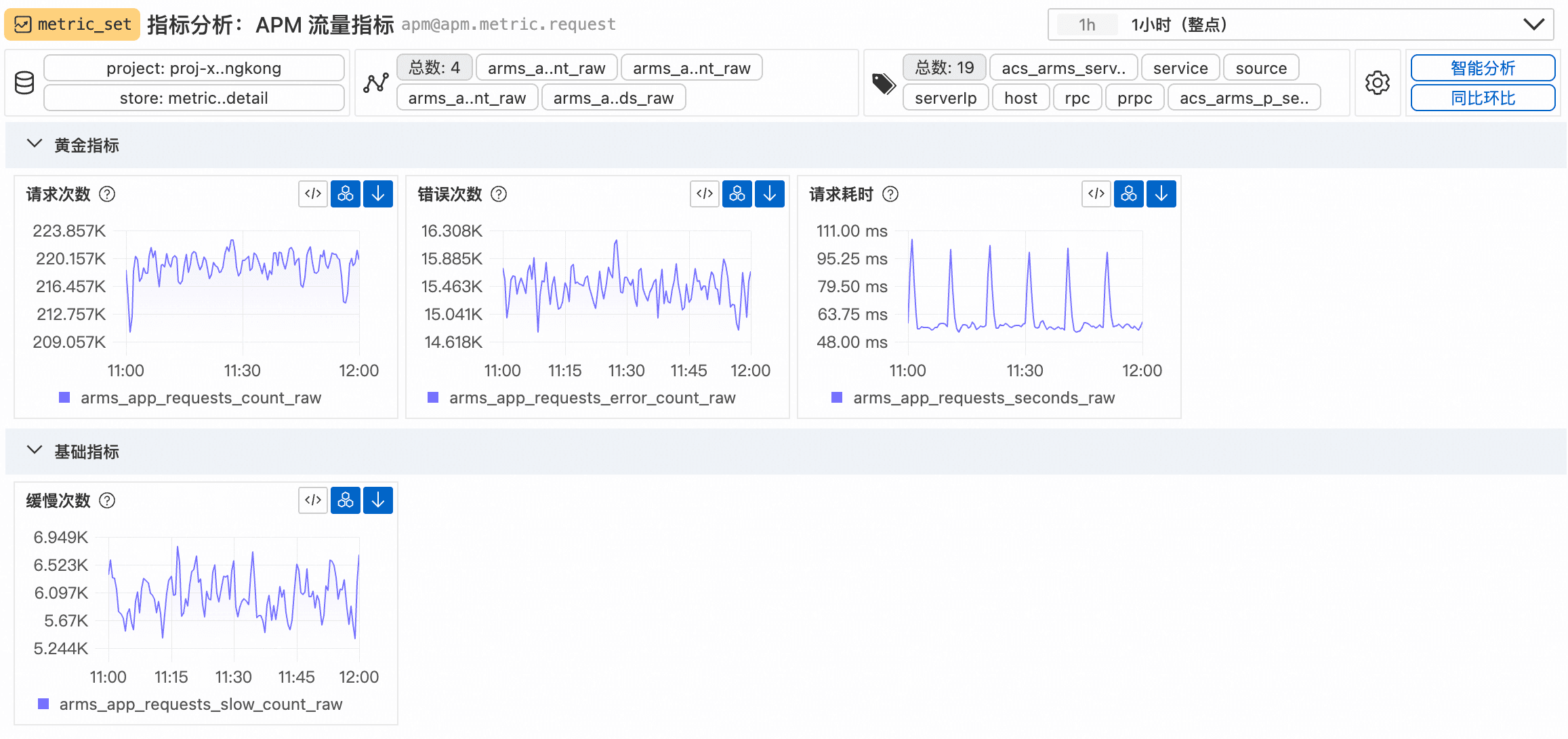Select the arms_a..ds_raw metric tag
Screen dimensions: 1568x739
pos(613,98)
